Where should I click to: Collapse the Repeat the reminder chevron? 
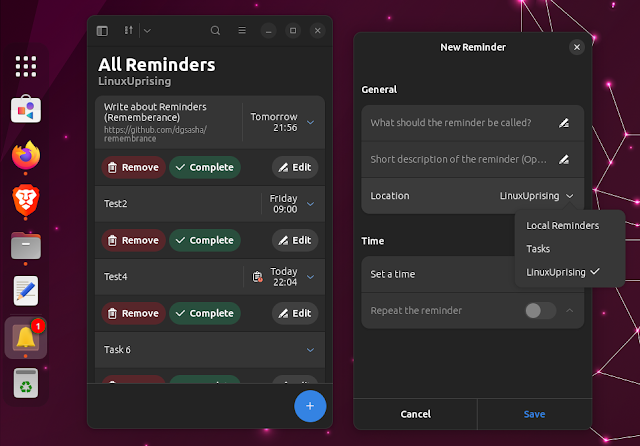click(x=570, y=311)
